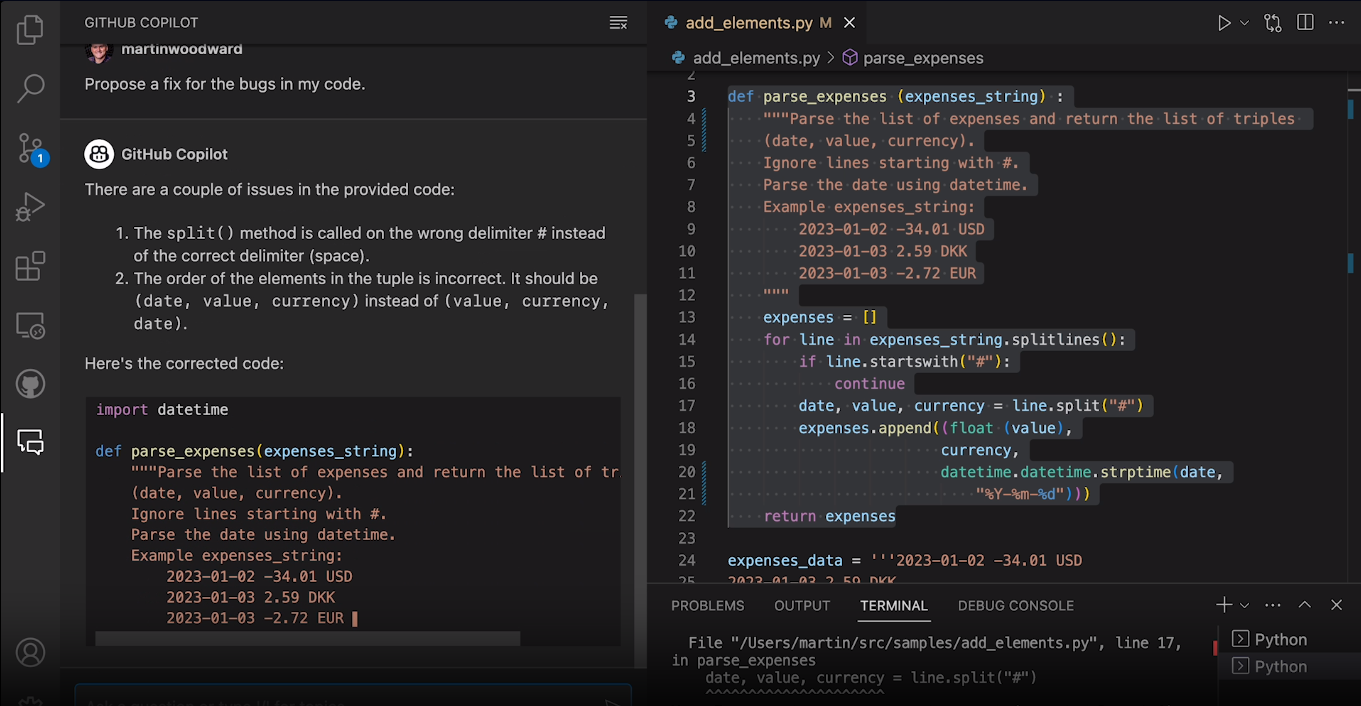Open more editor actions with the ellipsis
The image size is (1361, 706).
pos(1337,22)
